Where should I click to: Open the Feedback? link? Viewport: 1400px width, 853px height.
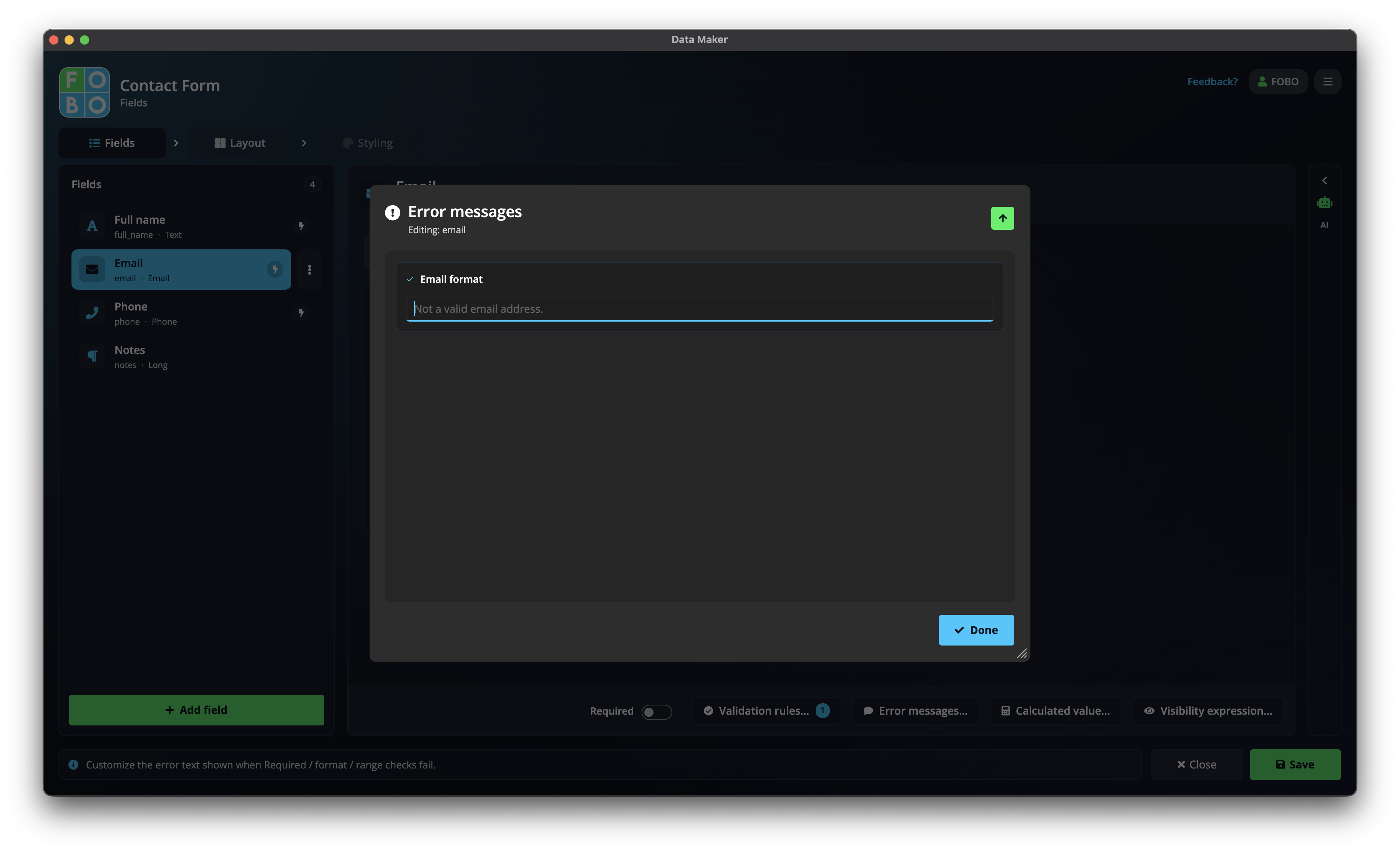[1212, 81]
